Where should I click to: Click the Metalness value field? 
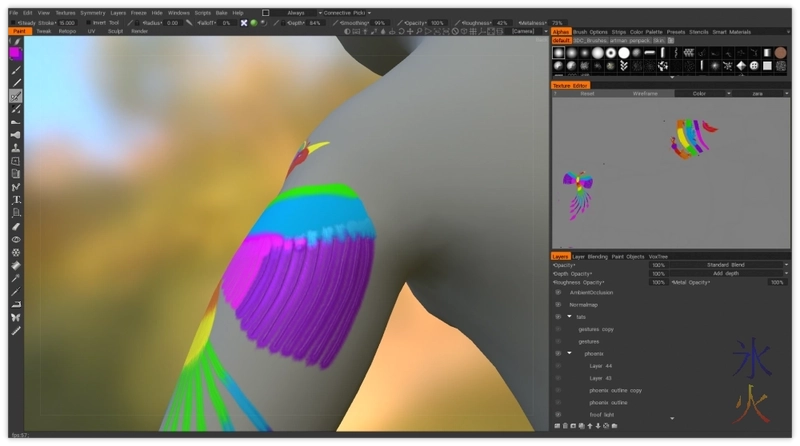[x=556, y=22]
